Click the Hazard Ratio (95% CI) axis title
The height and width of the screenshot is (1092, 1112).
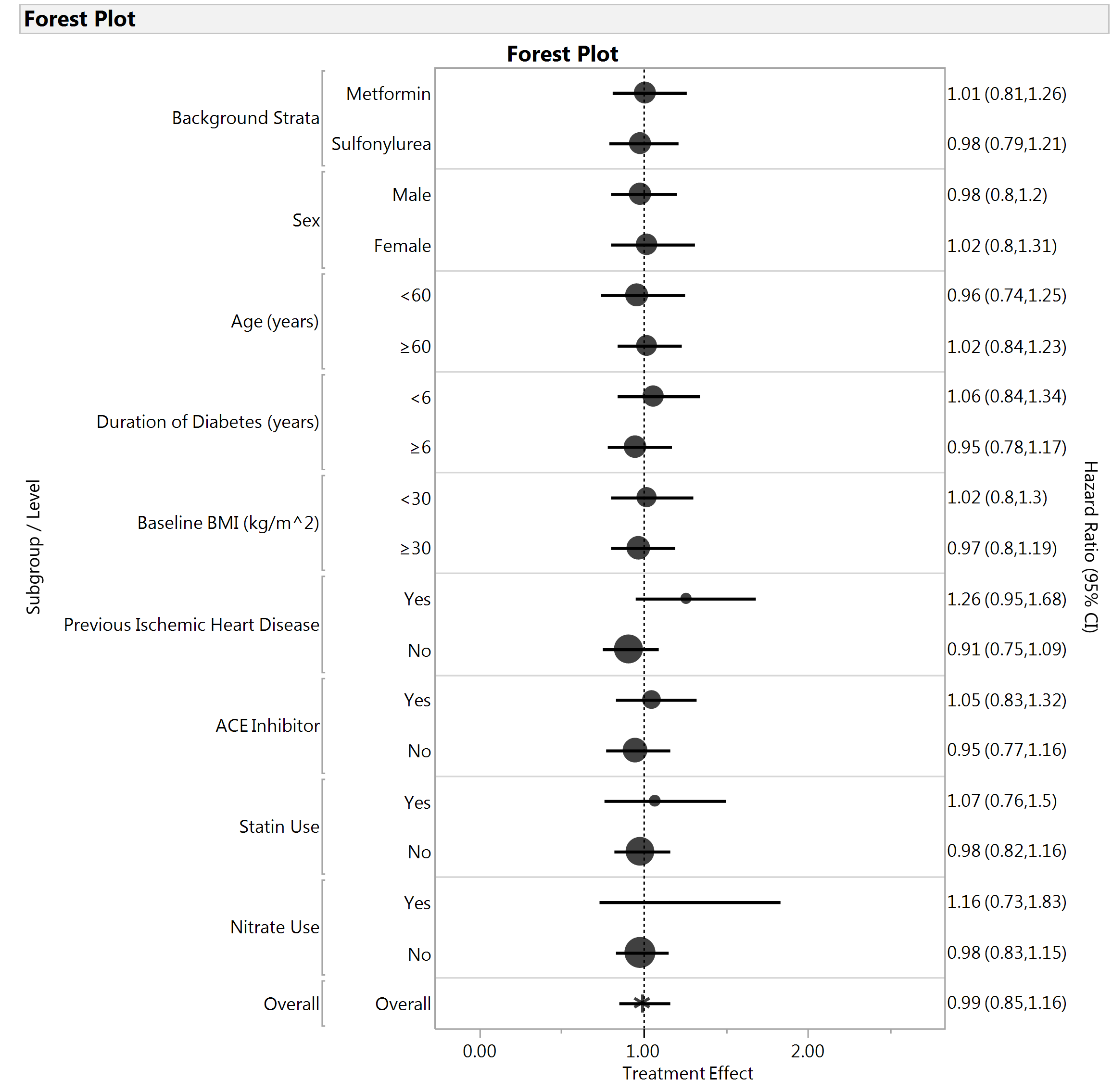(1090, 547)
